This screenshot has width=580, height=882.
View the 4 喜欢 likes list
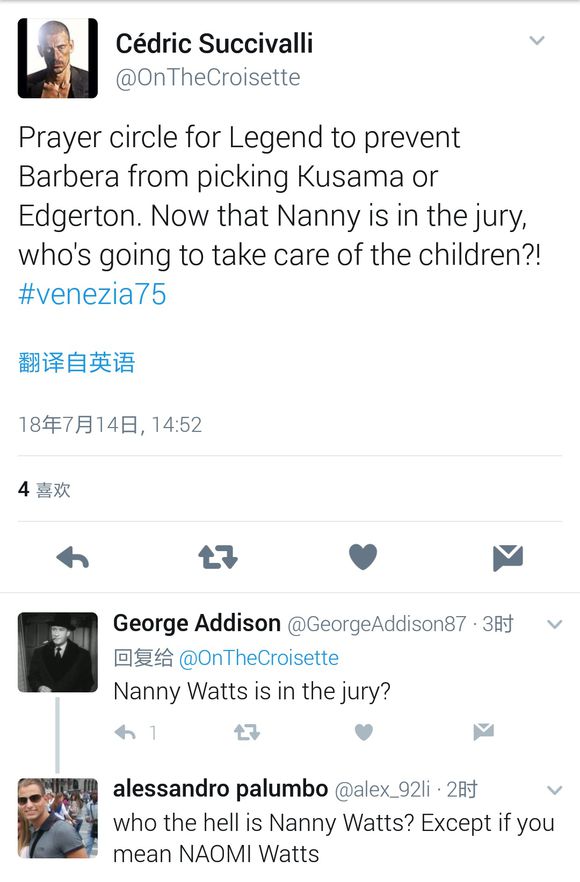coord(44,489)
